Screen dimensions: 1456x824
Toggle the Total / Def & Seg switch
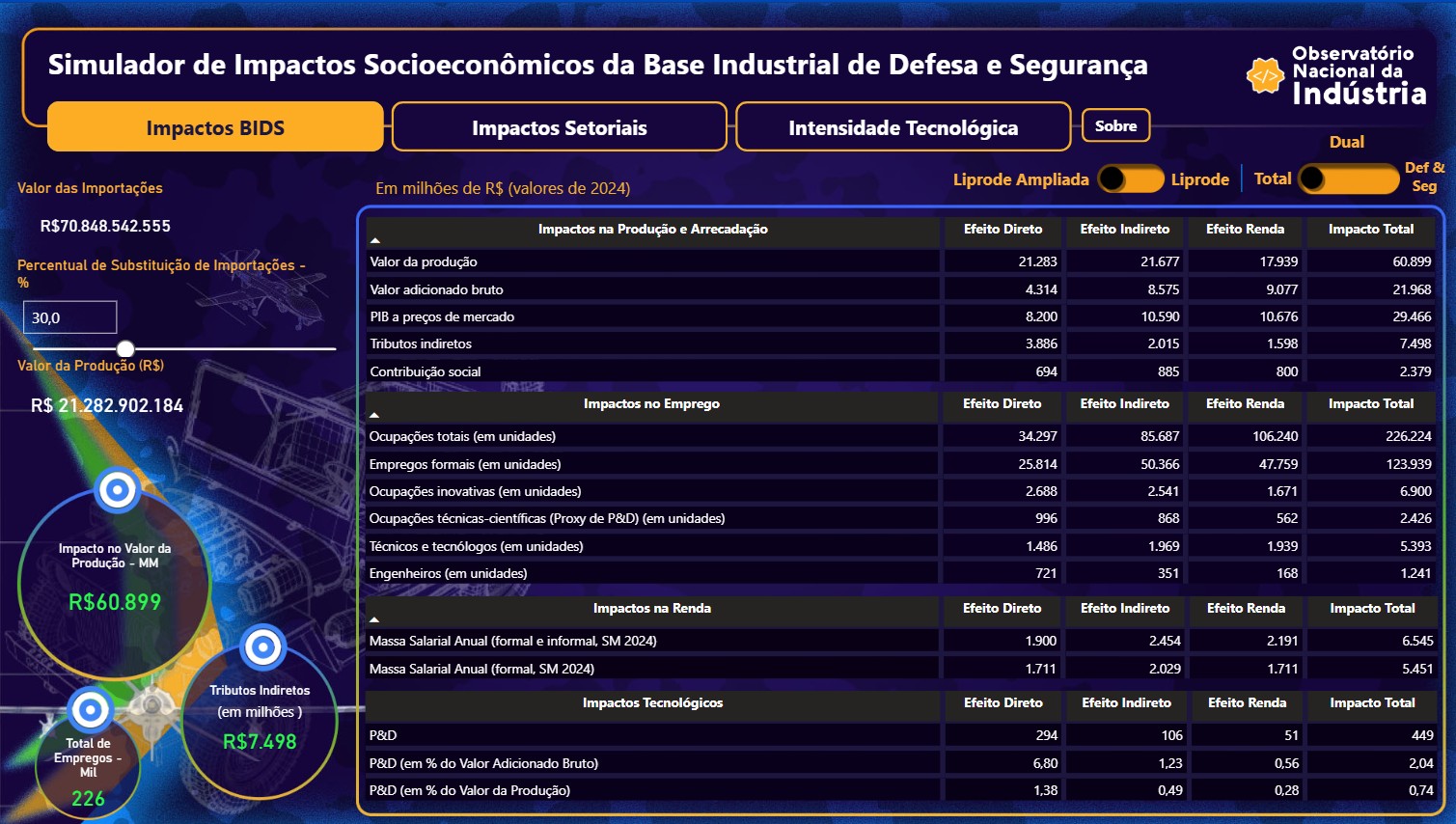coord(1347,179)
